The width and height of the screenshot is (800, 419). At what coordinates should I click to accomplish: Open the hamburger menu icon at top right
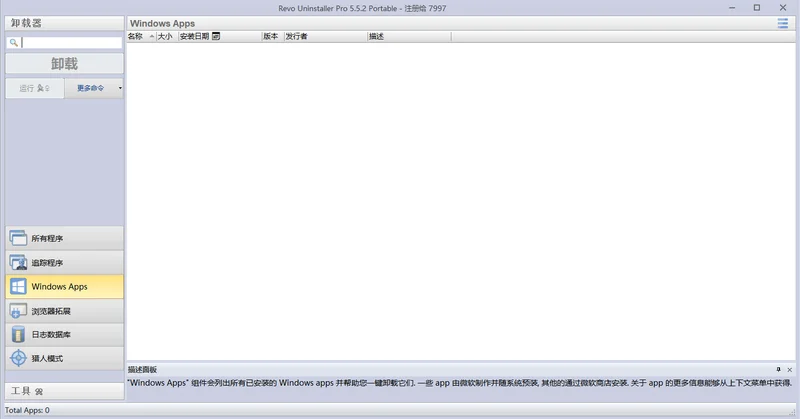tap(783, 23)
